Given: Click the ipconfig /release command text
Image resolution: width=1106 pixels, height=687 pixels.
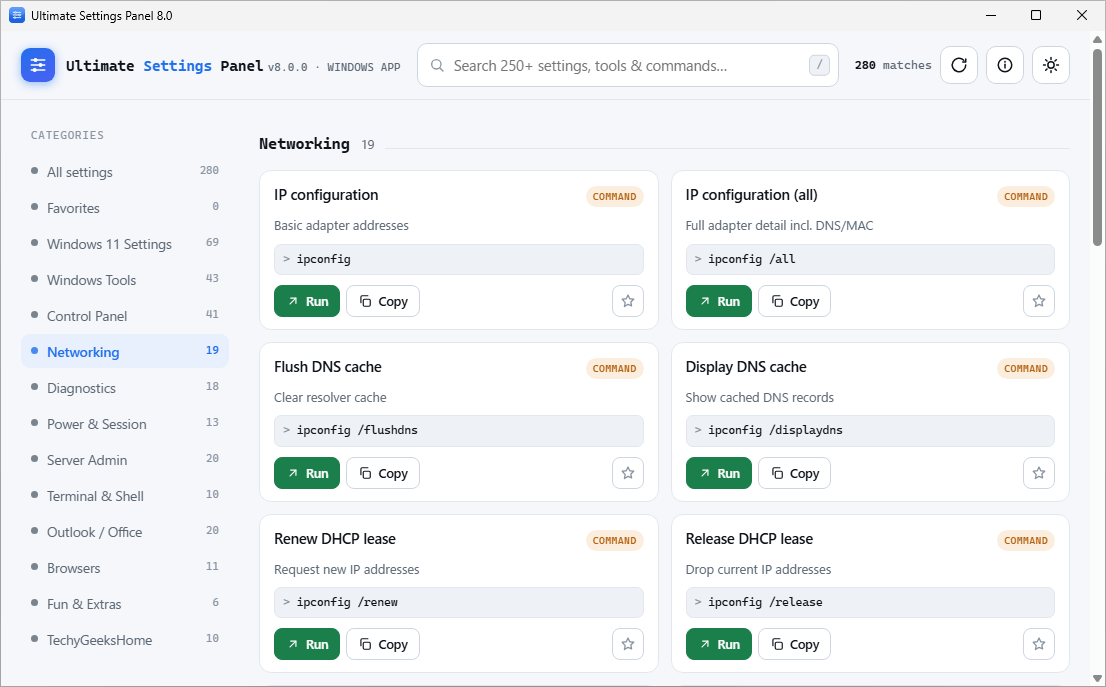Looking at the screenshot, I should point(765,602).
